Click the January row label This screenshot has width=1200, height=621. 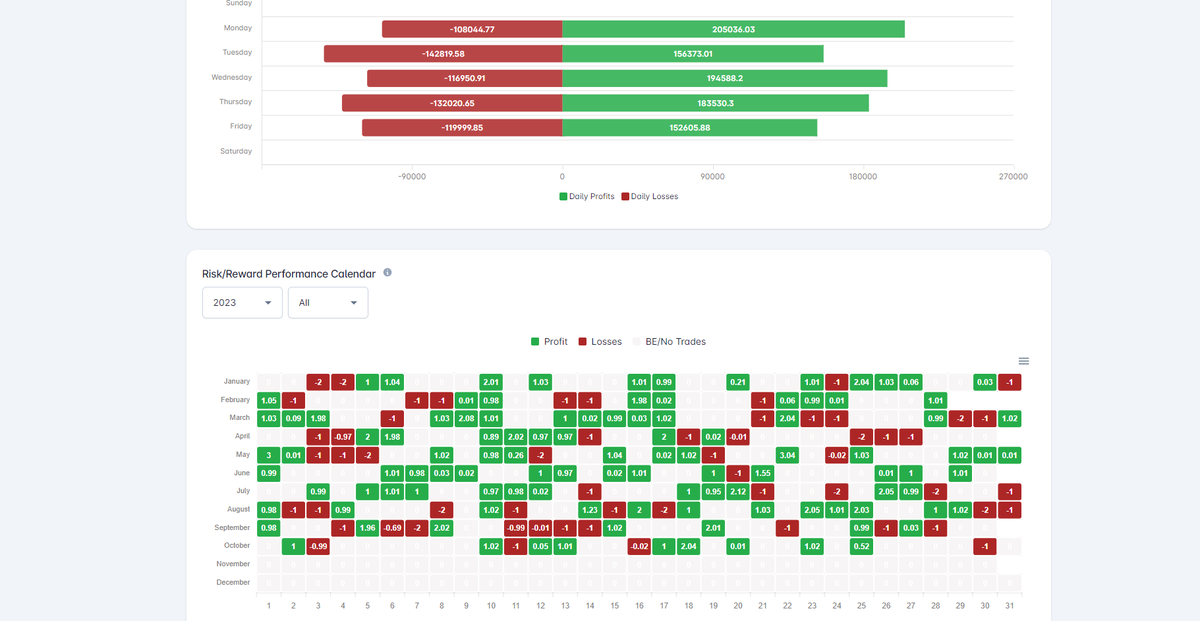[x=236, y=382]
